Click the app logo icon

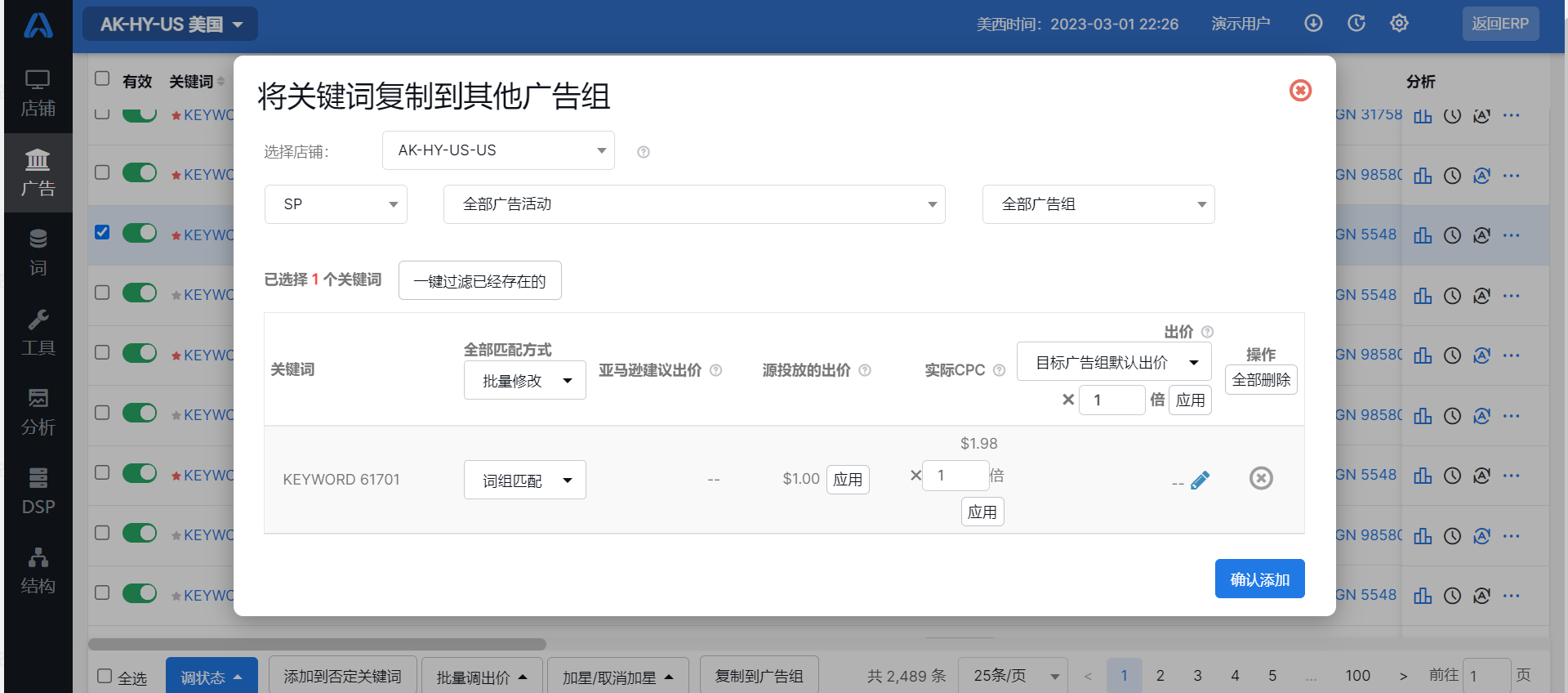[38, 25]
